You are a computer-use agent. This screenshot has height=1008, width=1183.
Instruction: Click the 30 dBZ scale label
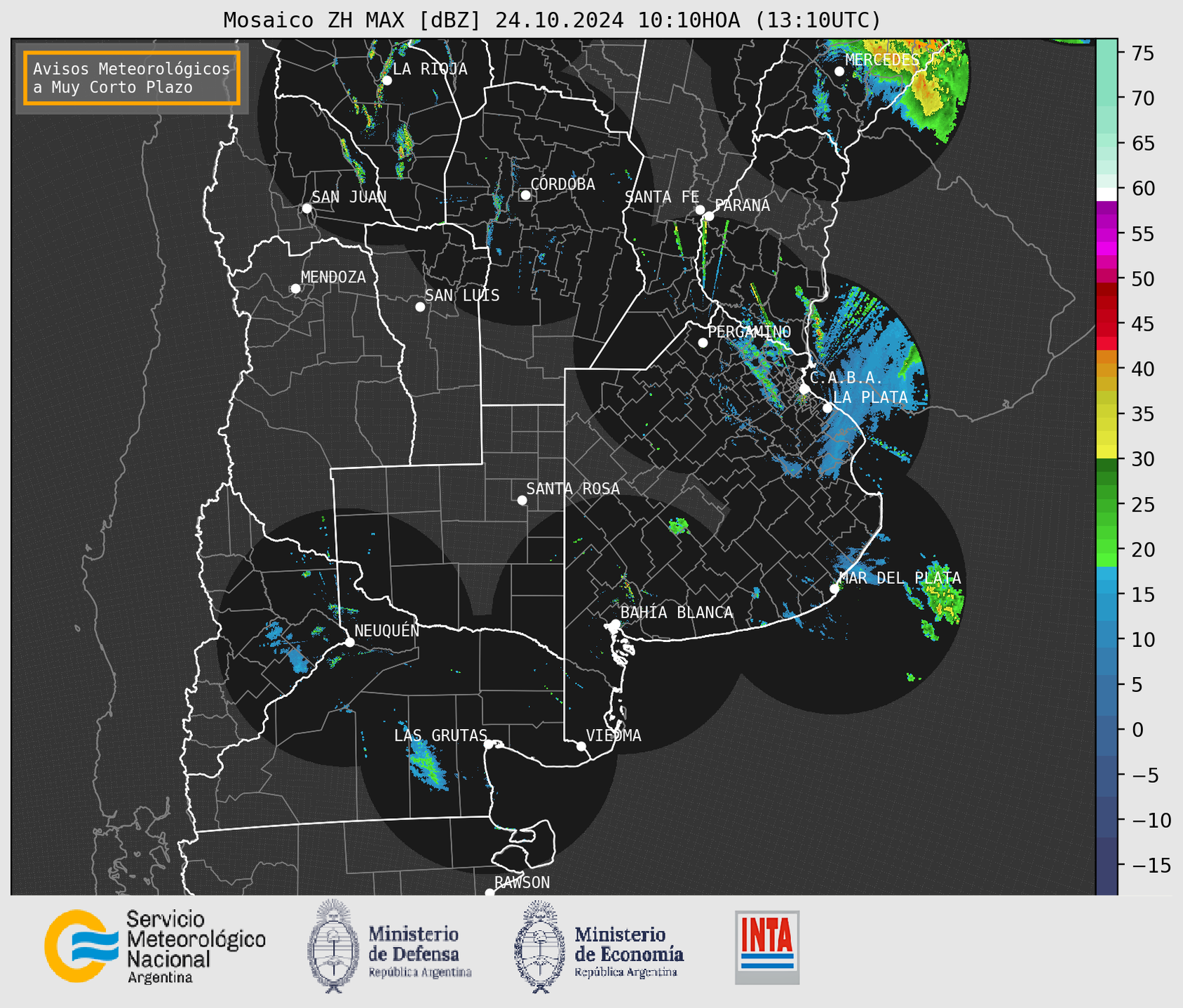click(x=1143, y=459)
